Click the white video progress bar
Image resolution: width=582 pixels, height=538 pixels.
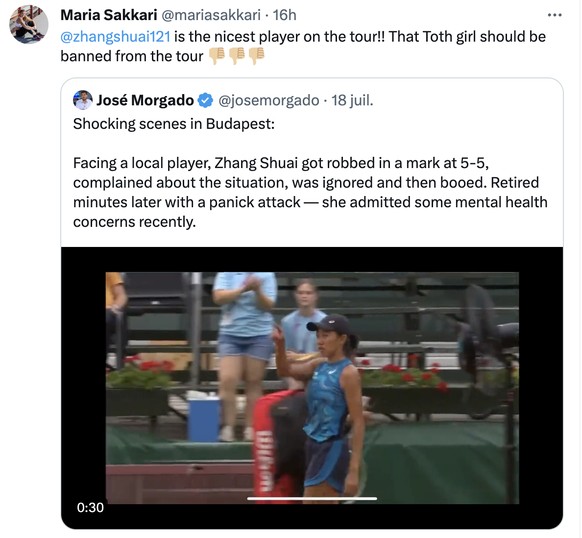pyautogui.click(x=312, y=499)
